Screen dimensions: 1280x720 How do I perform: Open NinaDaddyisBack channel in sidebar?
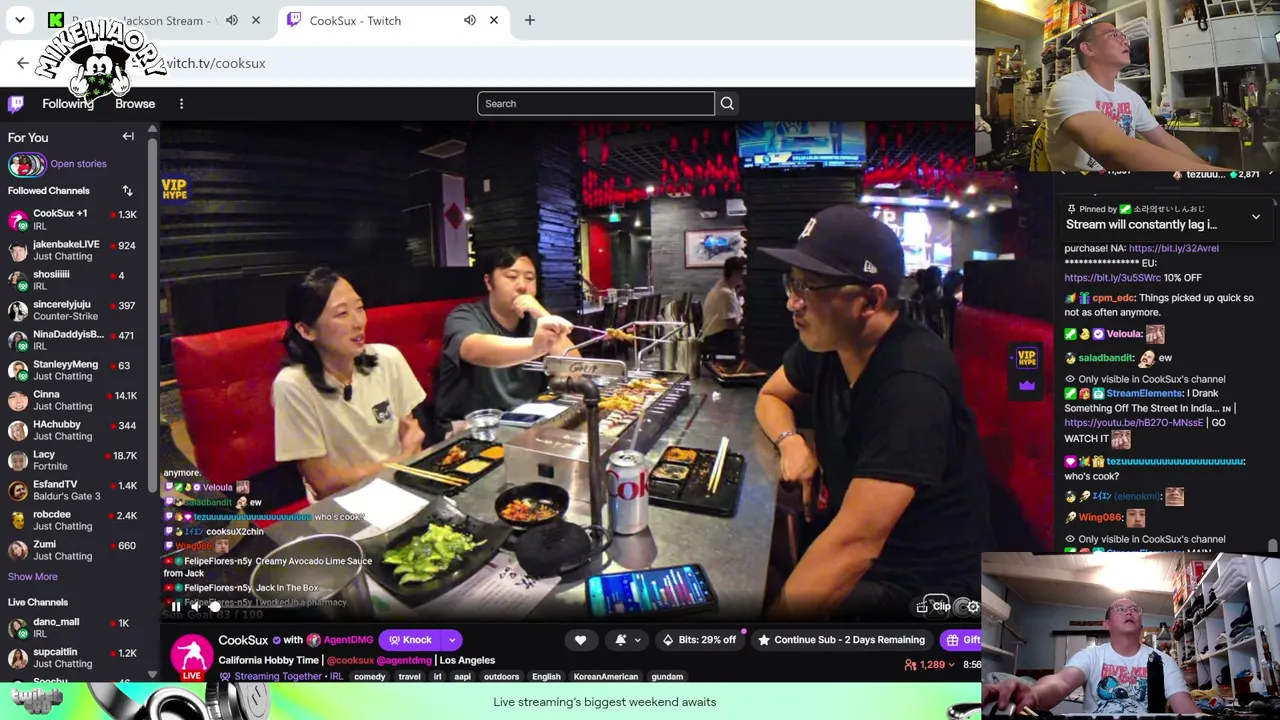72,340
